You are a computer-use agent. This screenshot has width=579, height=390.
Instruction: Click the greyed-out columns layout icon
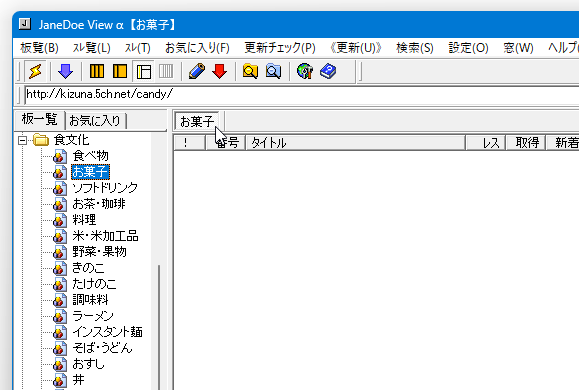[x=166, y=71]
